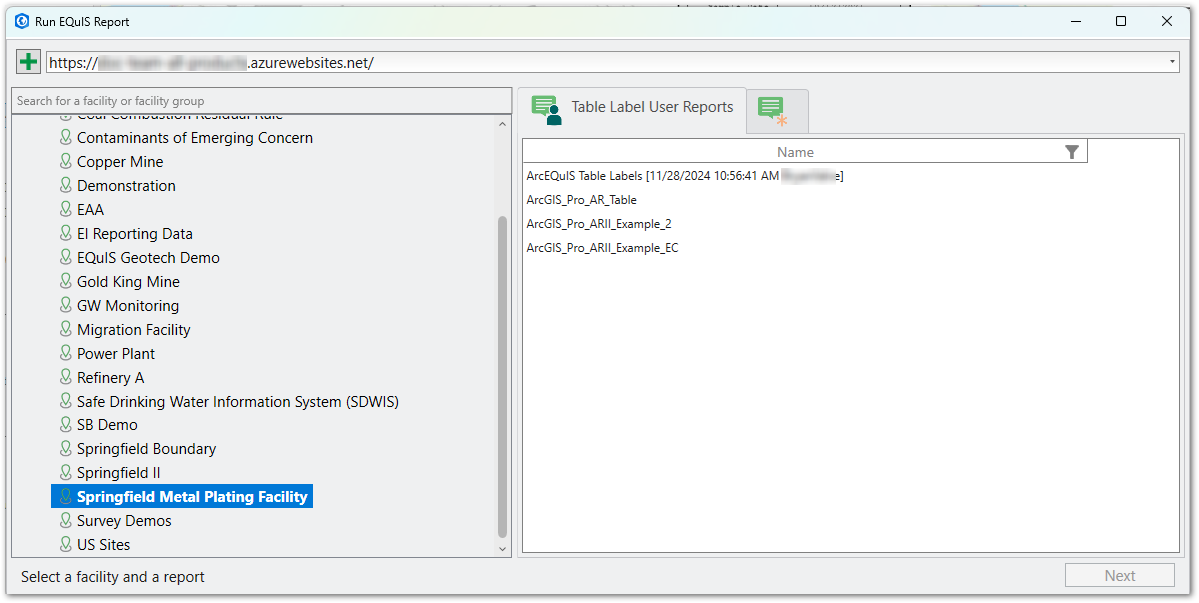Click the Run EQuIS Report app icon

[x=22, y=21]
